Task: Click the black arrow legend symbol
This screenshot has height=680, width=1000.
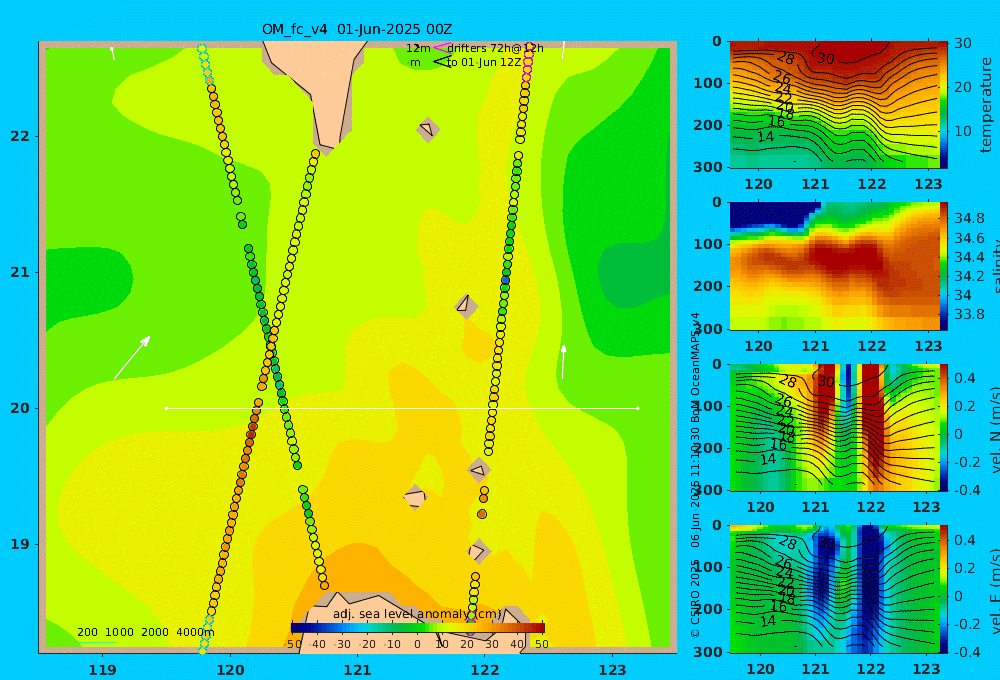Action: [x=441, y=61]
